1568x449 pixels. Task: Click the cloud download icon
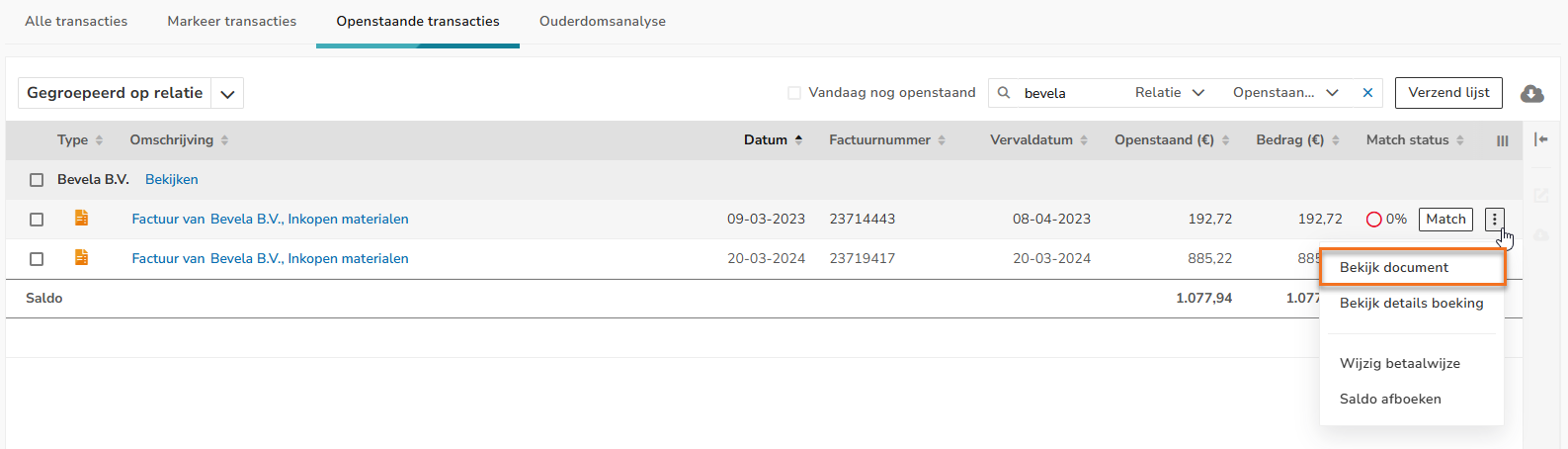[x=1531, y=93]
